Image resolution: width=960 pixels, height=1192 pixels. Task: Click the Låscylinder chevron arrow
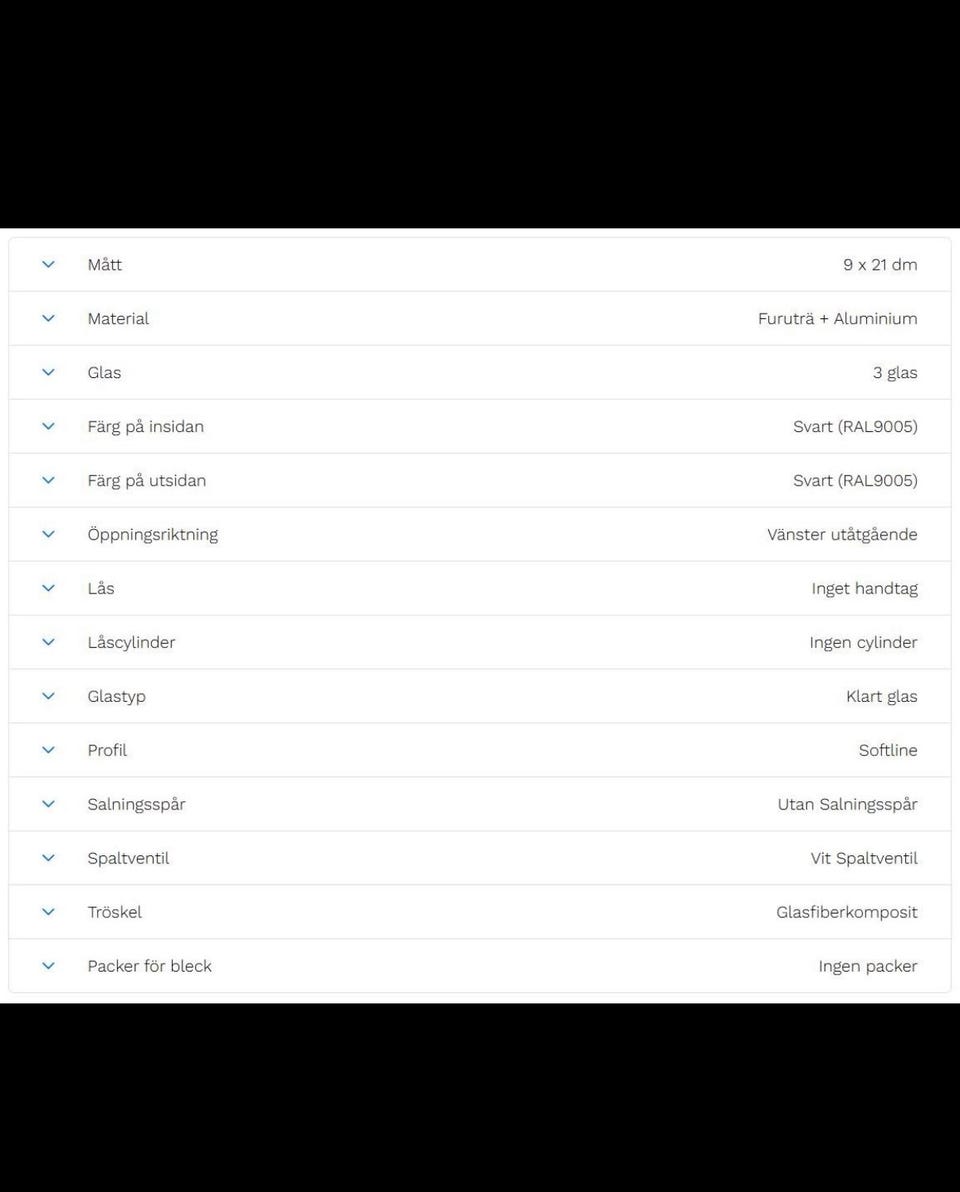(48, 643)
